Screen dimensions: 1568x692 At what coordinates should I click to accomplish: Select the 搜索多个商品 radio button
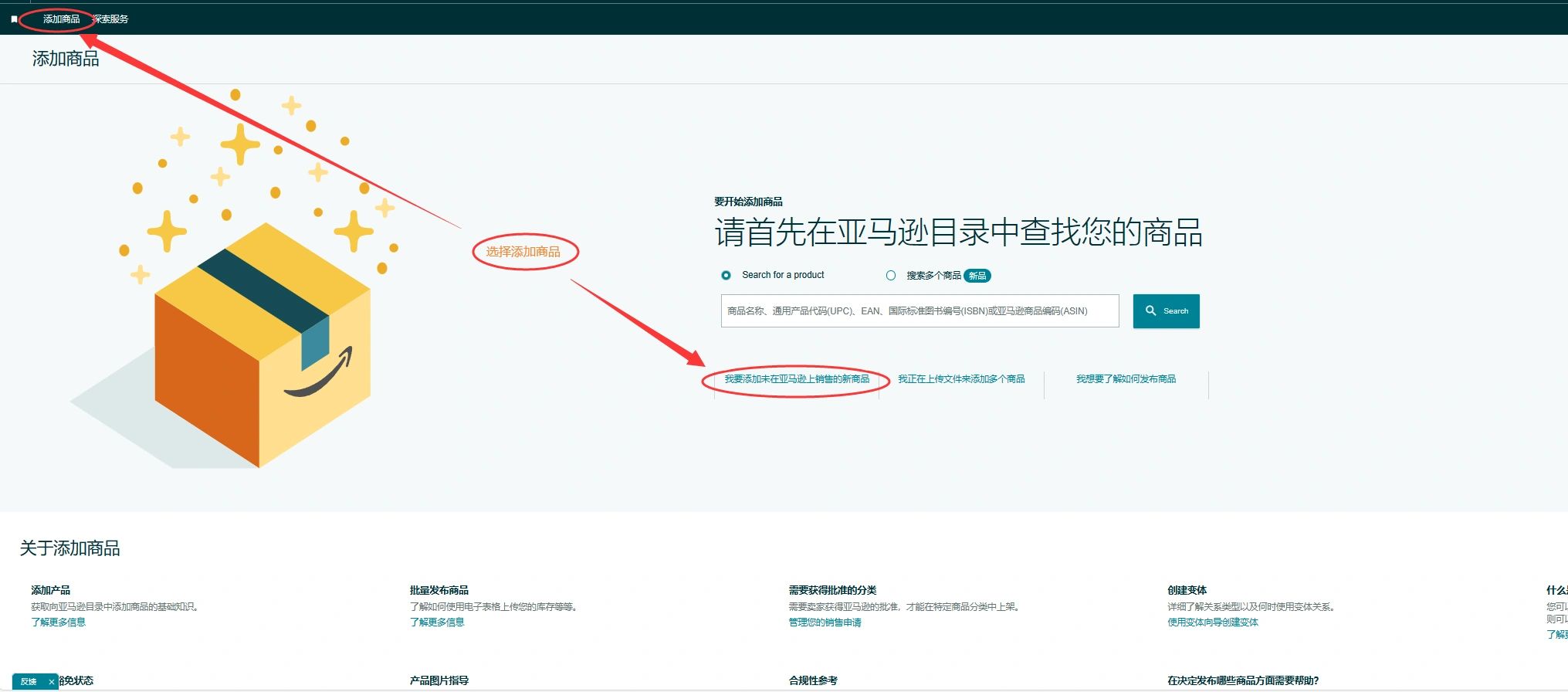(x=891, y=275)
